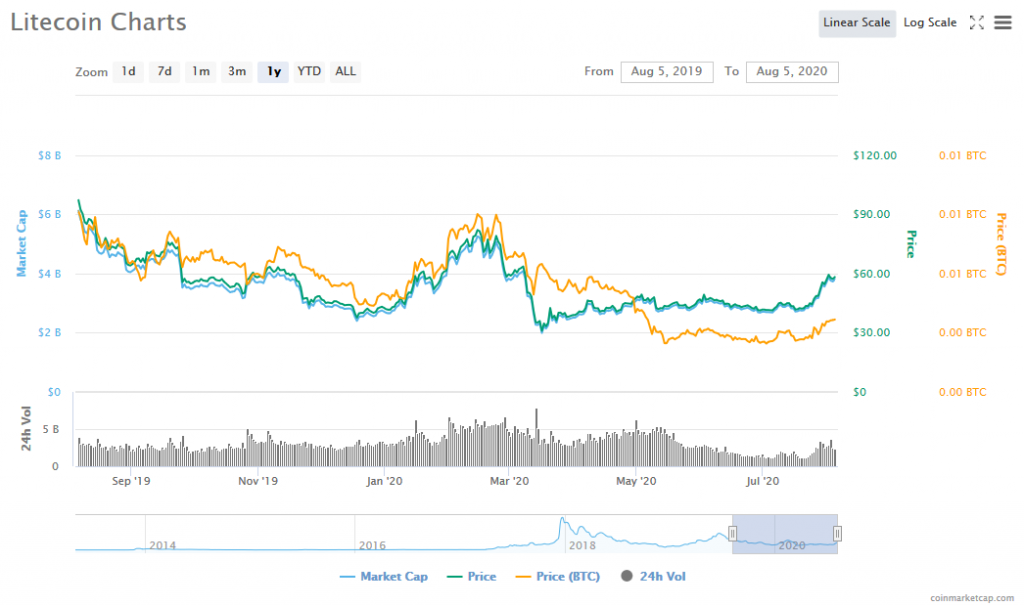Set zoom to 1y

pyautogui.click(x=274, y=71)
